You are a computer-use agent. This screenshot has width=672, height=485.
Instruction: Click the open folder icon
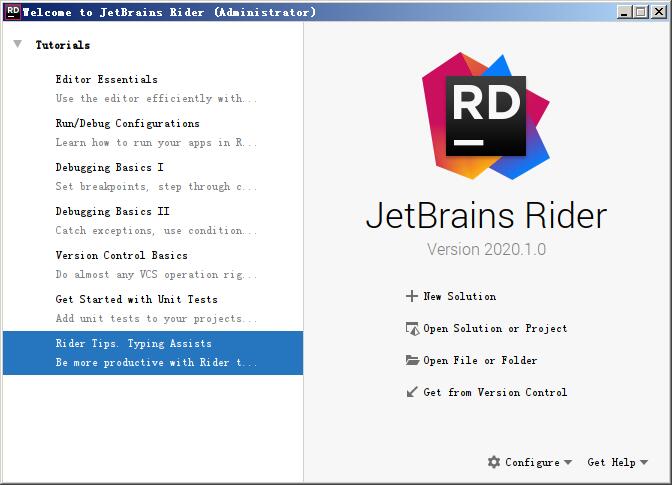click(x=412, y=360)
